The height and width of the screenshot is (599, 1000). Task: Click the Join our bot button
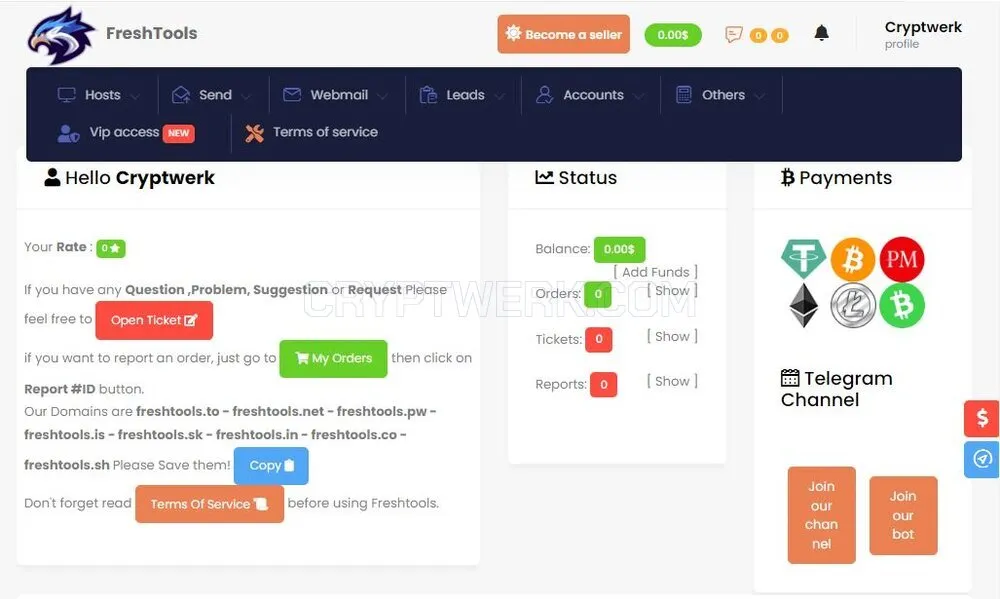pos(903,515)
